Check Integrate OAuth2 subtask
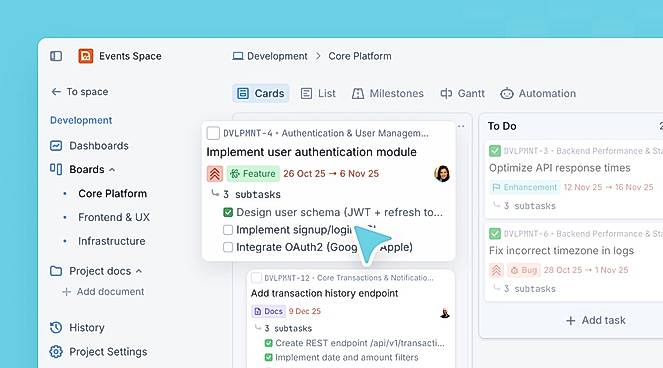This screenshot has width=663, height=368. coord(228,247)
